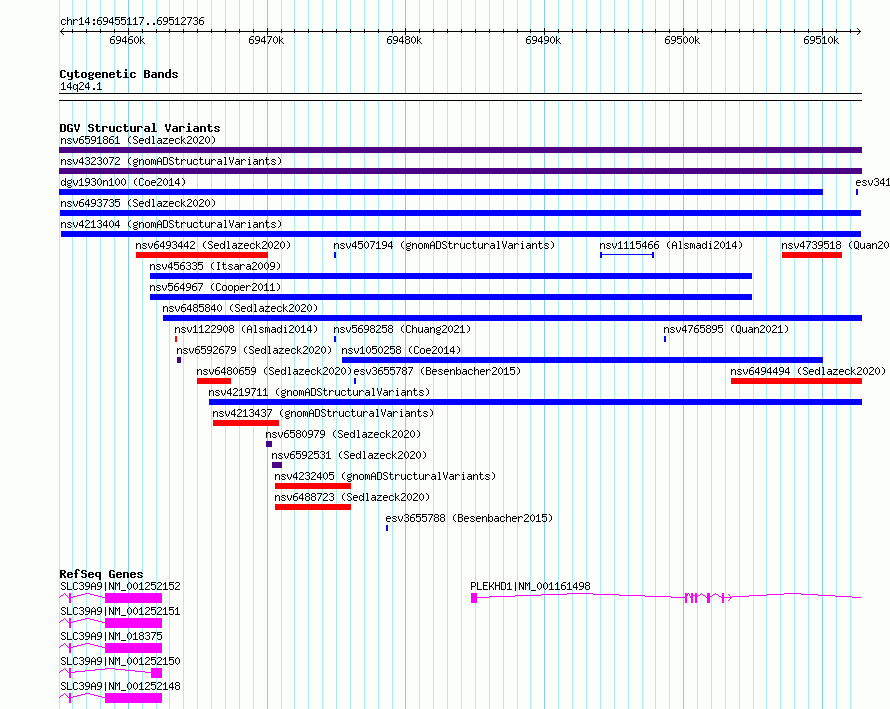Click the chr14:69455117..69512736 coordinates text
The height and width of the screenshot is (709, 890).
point(132,21)
